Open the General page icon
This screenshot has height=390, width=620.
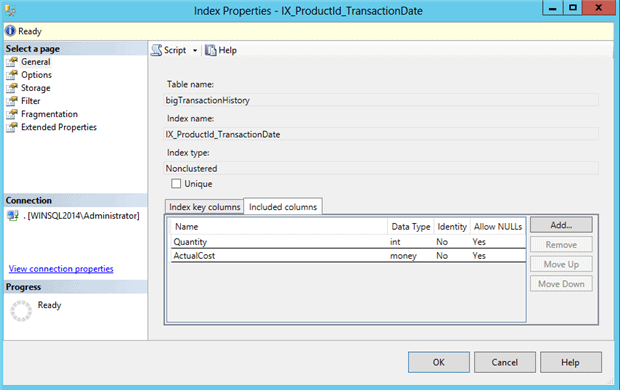coord(12,62)
